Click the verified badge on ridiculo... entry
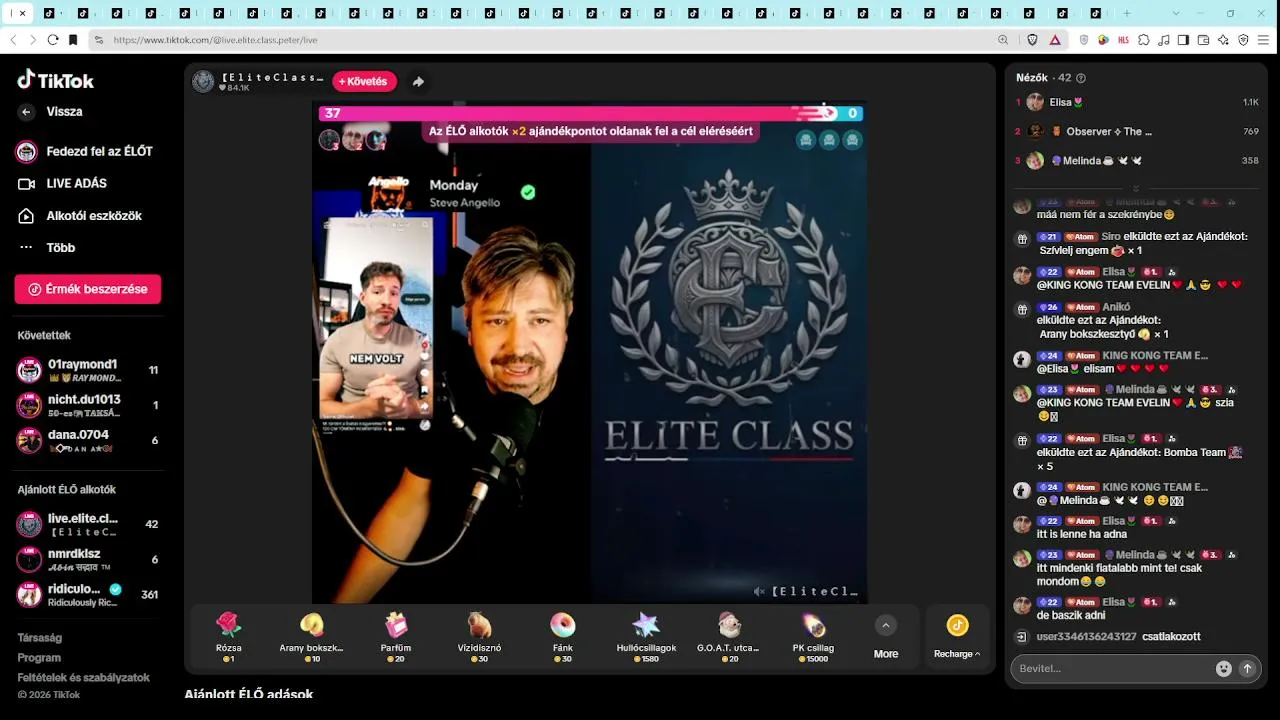1280x720 pixels. (115, 589)
